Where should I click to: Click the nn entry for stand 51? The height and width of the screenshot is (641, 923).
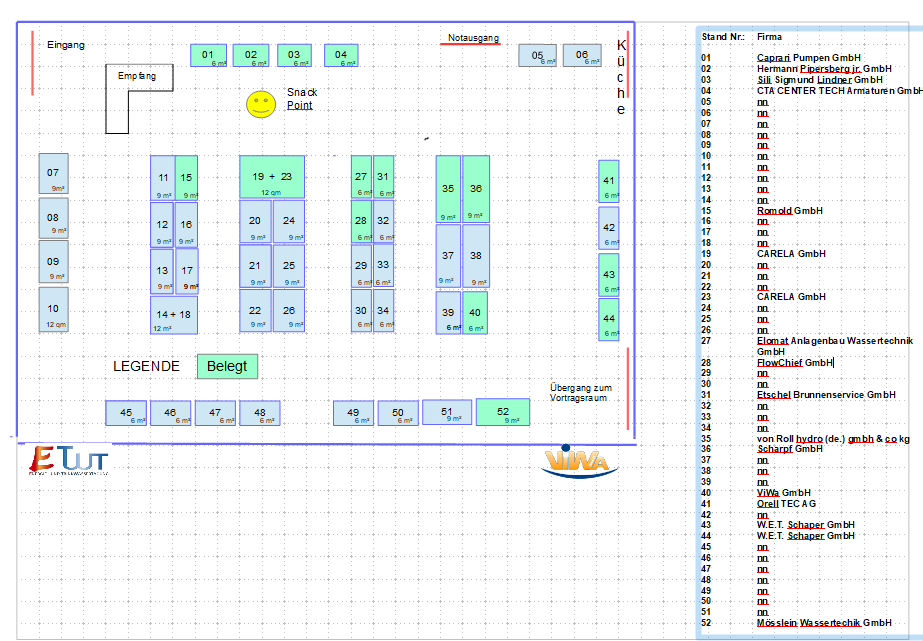tap(762, 612)
